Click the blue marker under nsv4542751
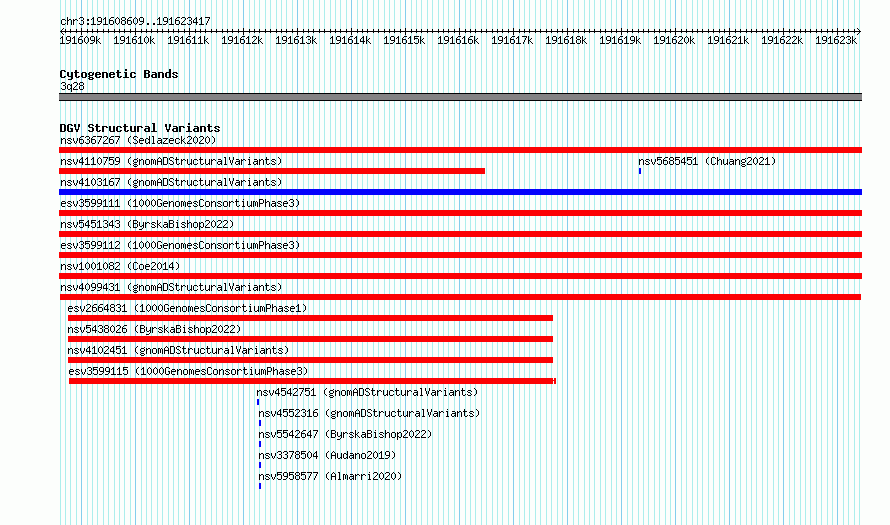 tap(258, 402)
